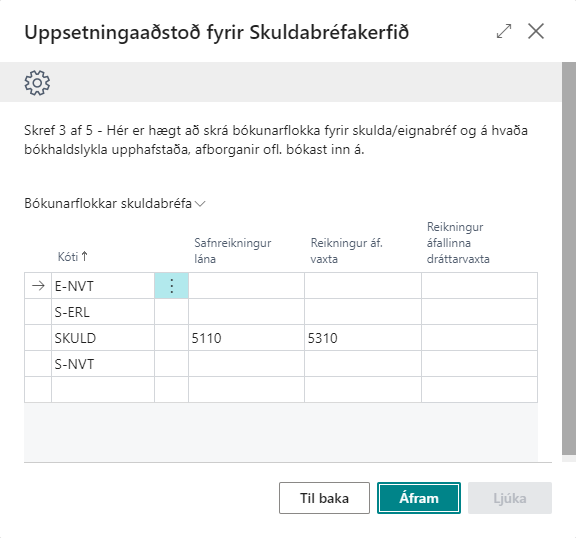Click the empty new row code cell
The height and width of the screenshot is (538, 576).
click(x=103, y=390)
